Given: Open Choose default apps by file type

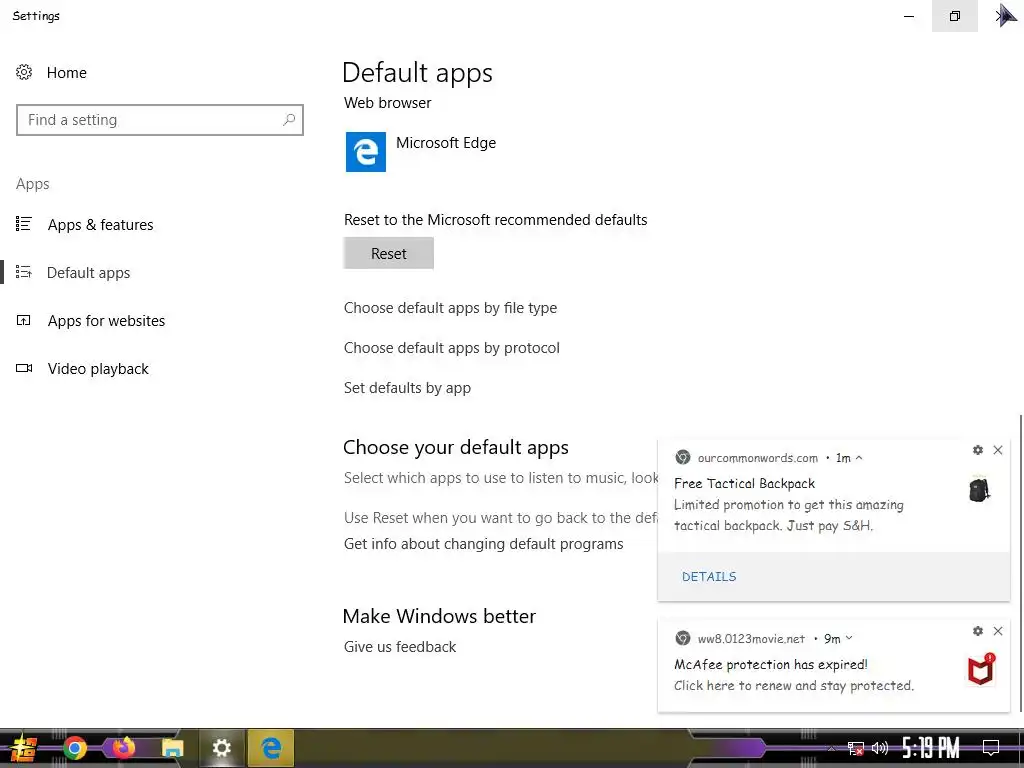Looking at the screenshot, I should pos(451,308).
